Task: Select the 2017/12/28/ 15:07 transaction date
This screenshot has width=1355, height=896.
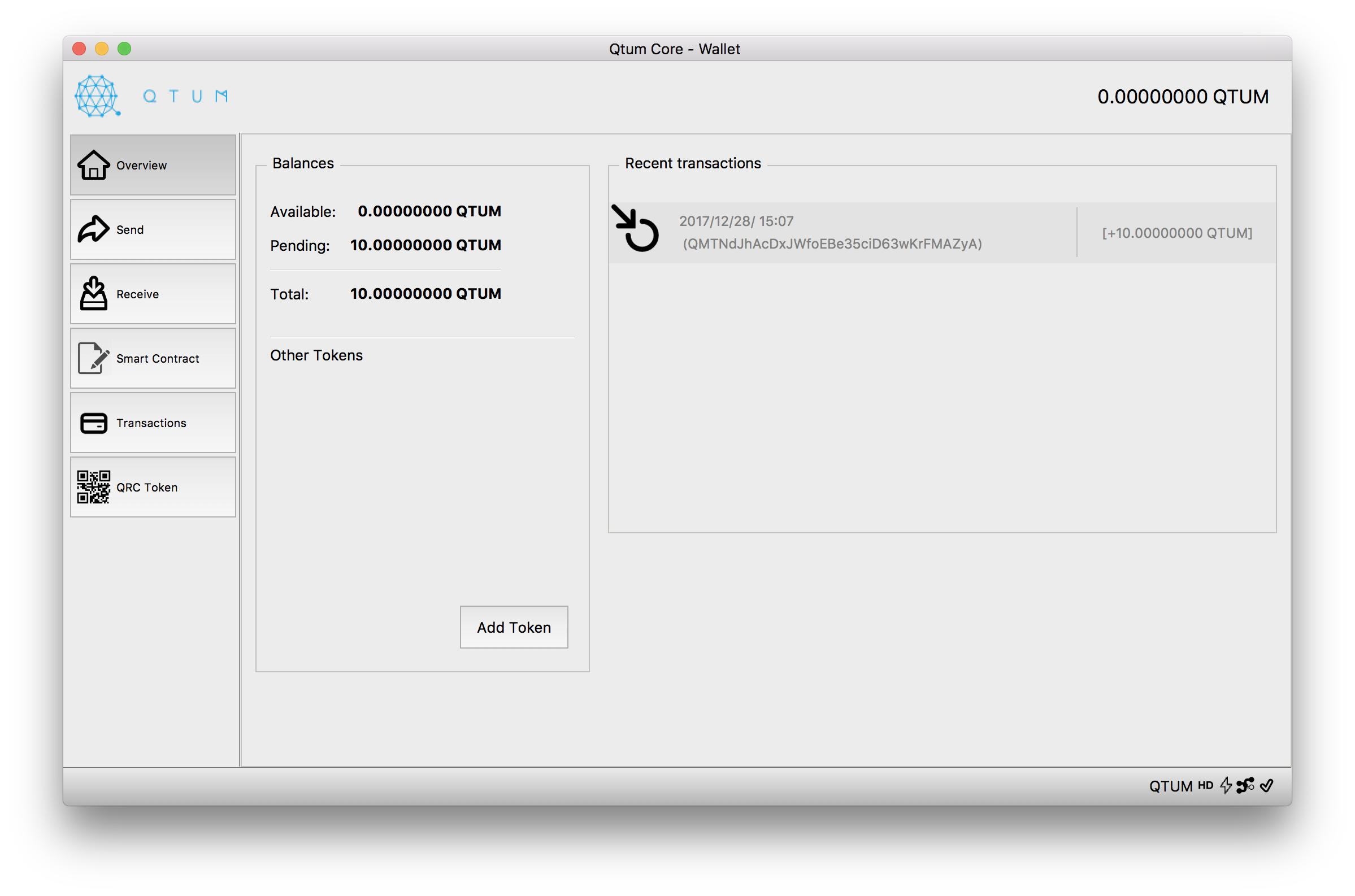Action: coord(738,221)
